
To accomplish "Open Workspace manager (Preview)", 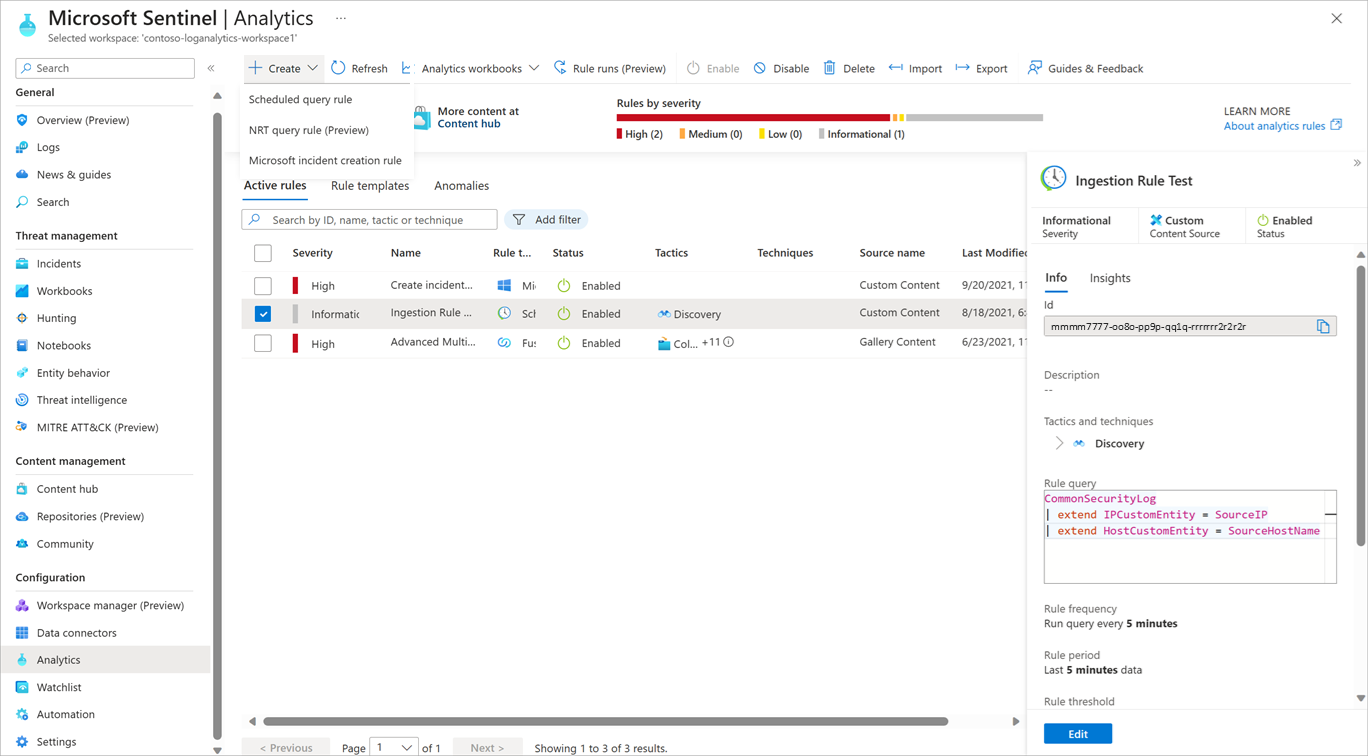I will (x=110, y=605).
